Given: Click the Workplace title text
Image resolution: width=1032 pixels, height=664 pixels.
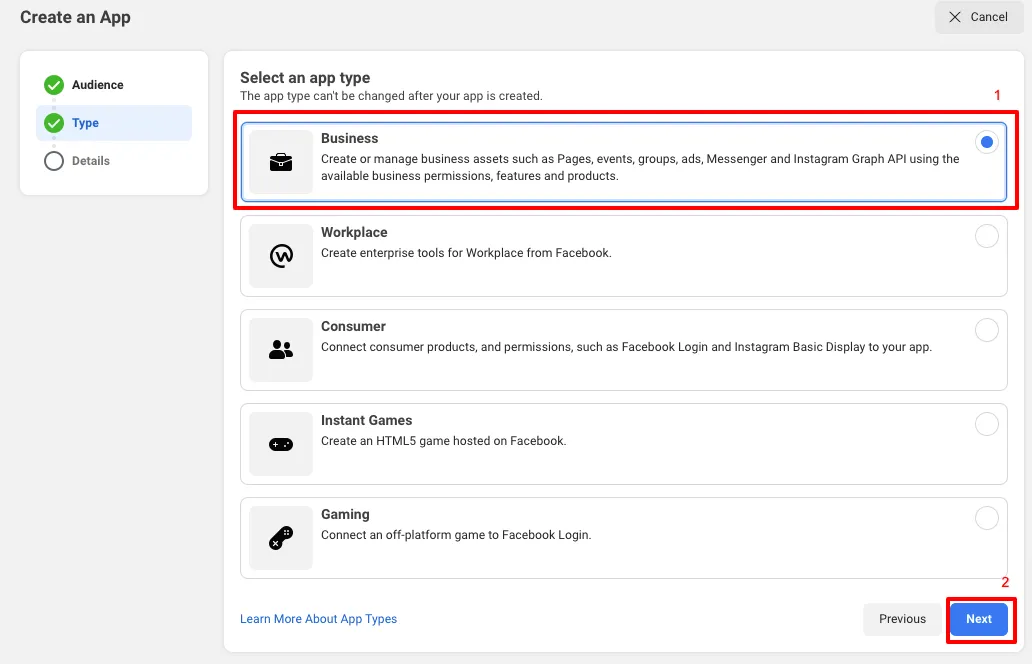Looking at the screenshot, I should (354, 232).
